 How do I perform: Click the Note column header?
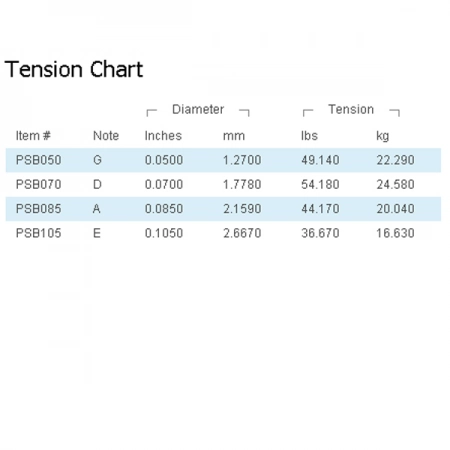[x=106, y=136]
